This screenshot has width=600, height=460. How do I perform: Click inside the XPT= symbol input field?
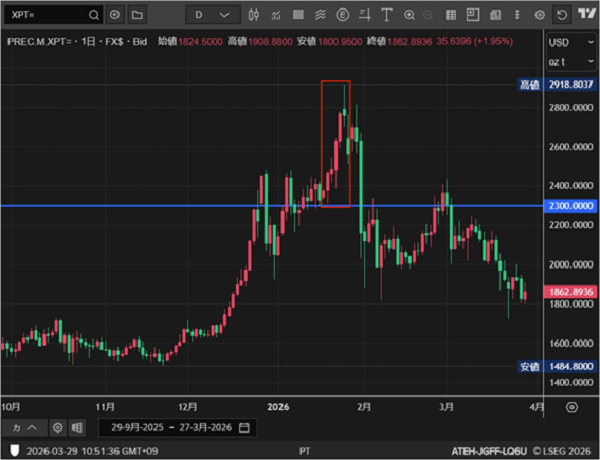(45, 15)
